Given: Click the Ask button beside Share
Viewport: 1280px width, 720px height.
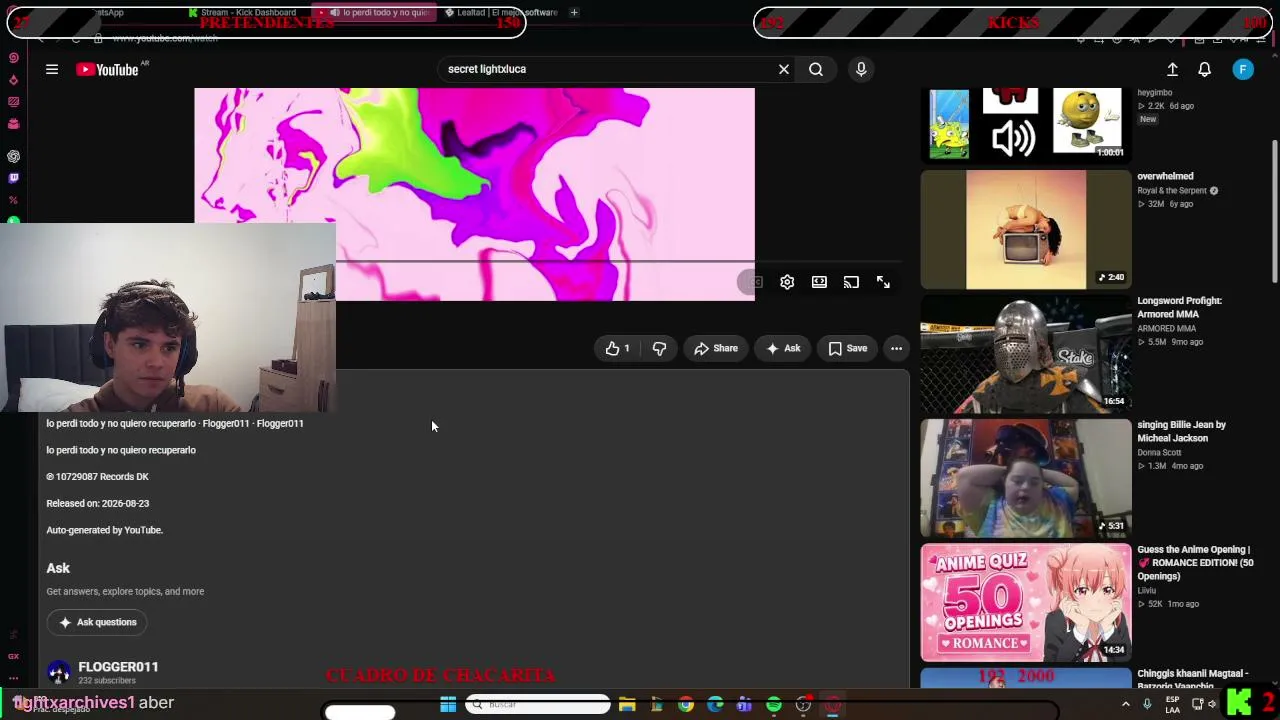Looking at the screenshot, I should click(783, 348).
